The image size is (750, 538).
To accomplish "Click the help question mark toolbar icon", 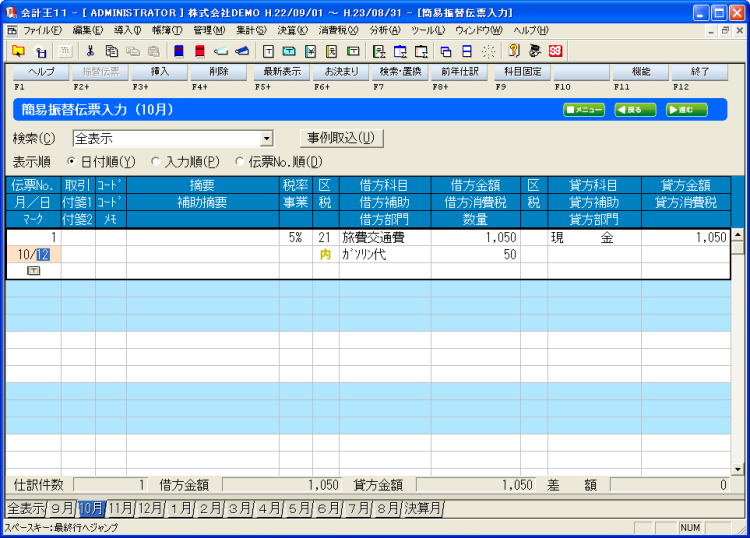I will [x=514, y=51].
